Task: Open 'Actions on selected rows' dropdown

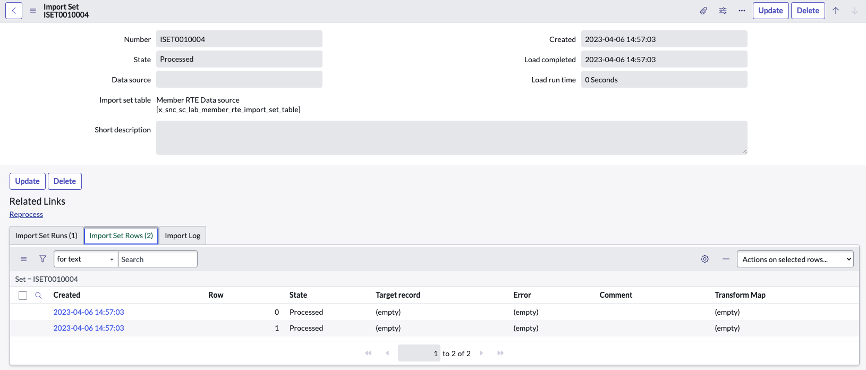Action: [x=795, y=259]
